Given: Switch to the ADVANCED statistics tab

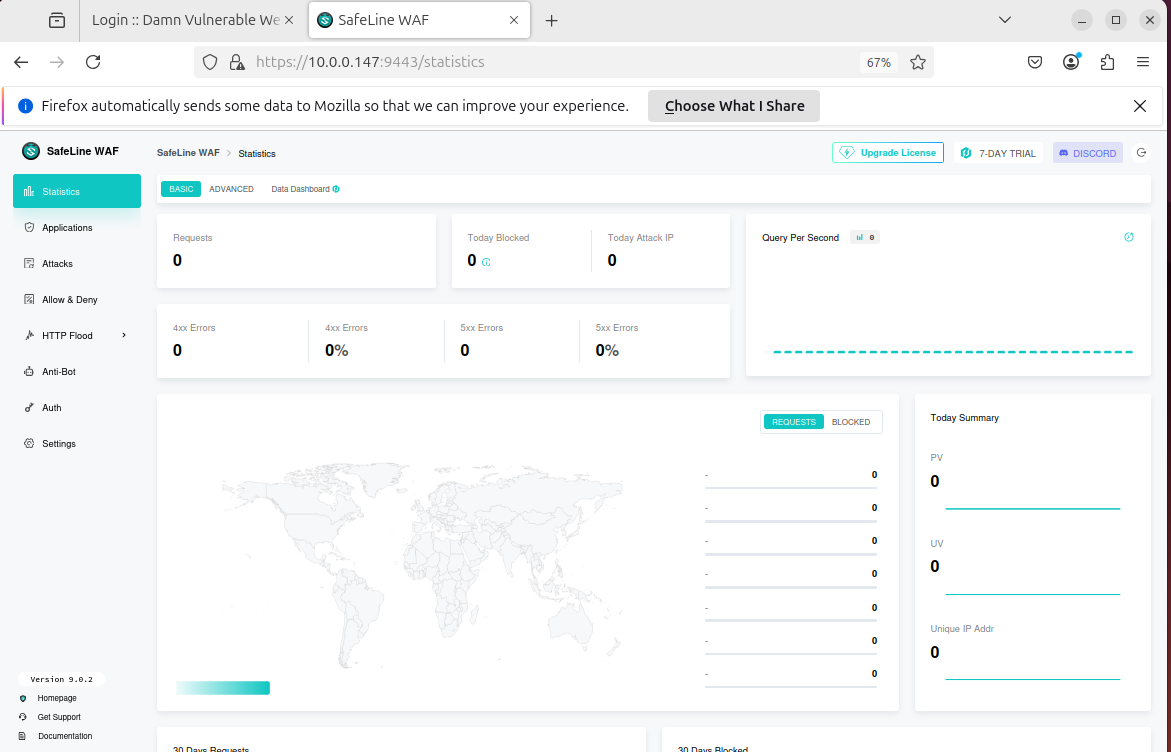Looking at the screenshot, I should coord(232,189).
